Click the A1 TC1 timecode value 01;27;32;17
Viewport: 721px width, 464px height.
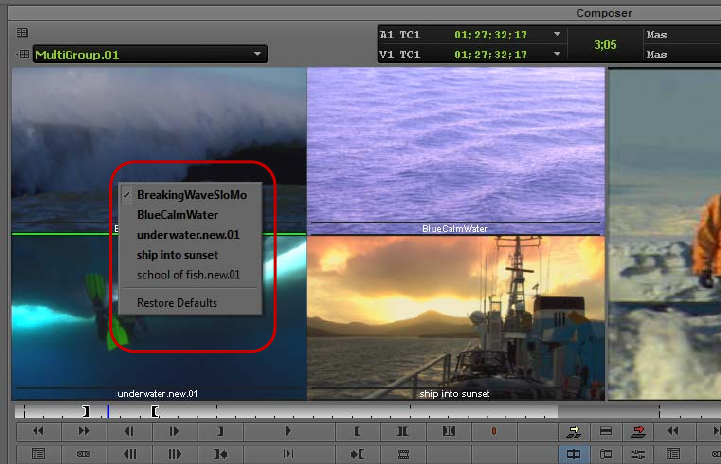pos(490,34)
